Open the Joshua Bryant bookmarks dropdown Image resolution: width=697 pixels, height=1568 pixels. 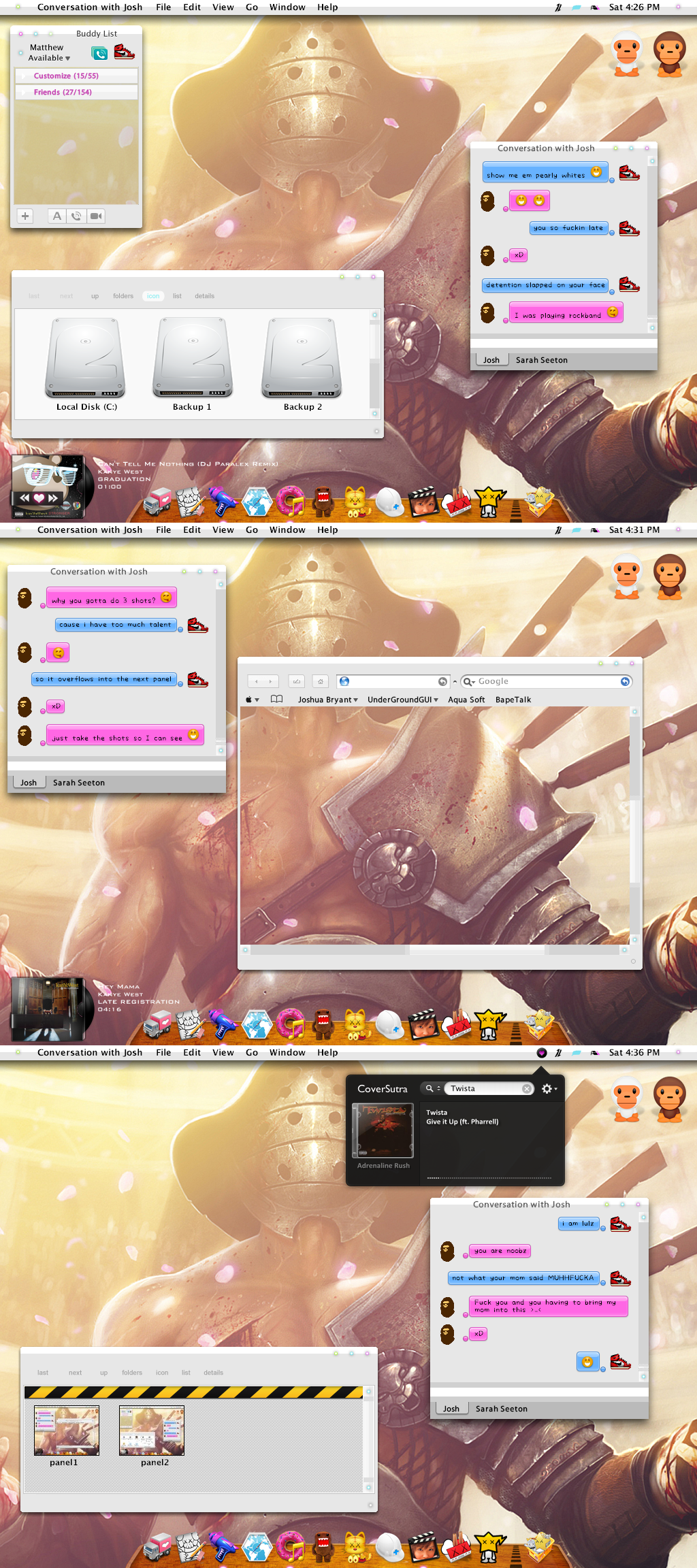coord(327,700)
